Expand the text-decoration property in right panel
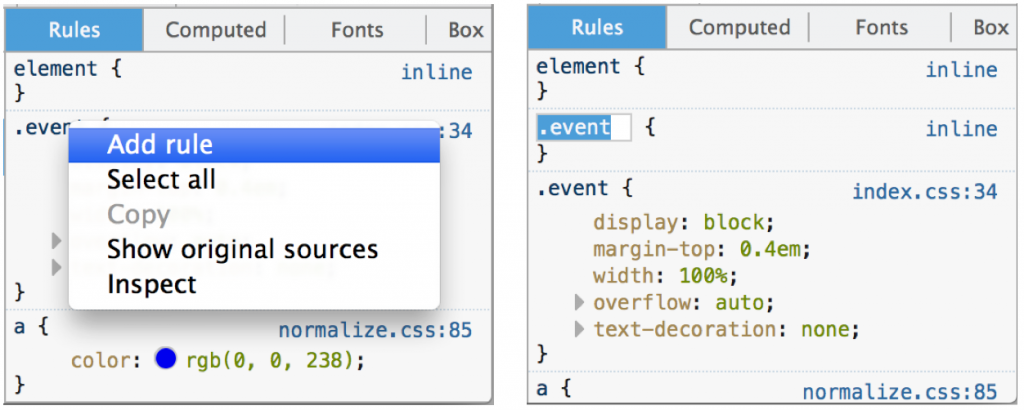This screenshot has height=410, width=1024. (x=579, y=329)
